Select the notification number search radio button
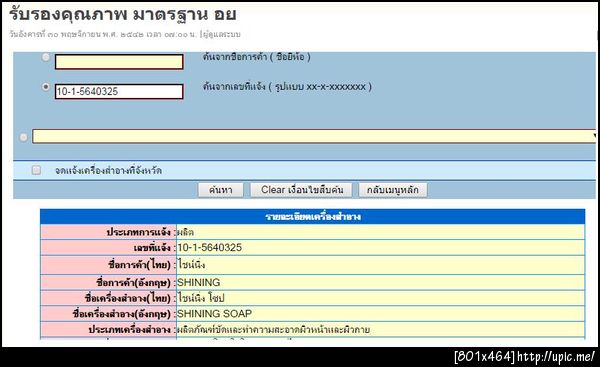 pyautogui.click(x=46, y=87)
